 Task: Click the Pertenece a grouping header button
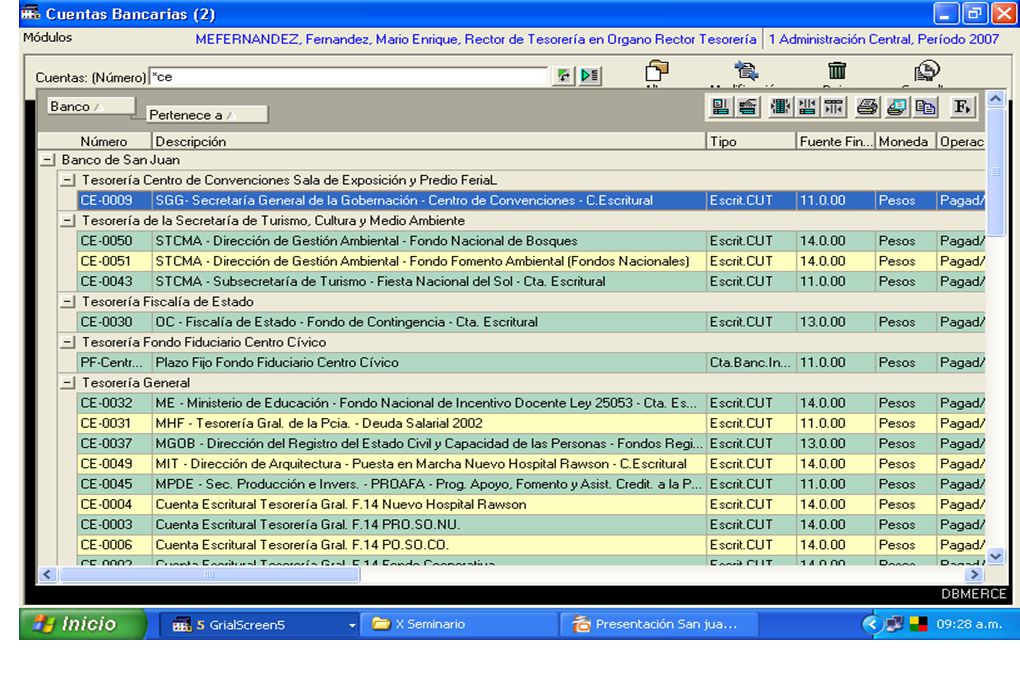click(x=206, y=115)
